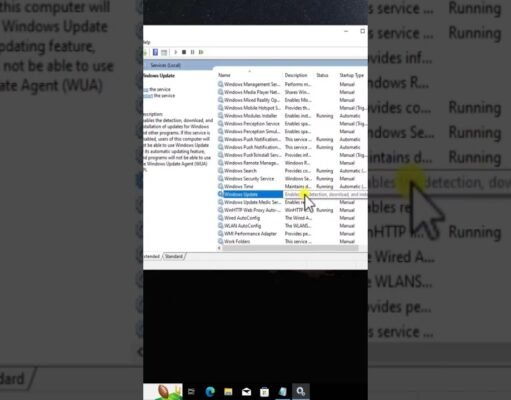Click gear icon beside Windows Security Service
The width and height of the screenshot is (511, 400).
220,178
